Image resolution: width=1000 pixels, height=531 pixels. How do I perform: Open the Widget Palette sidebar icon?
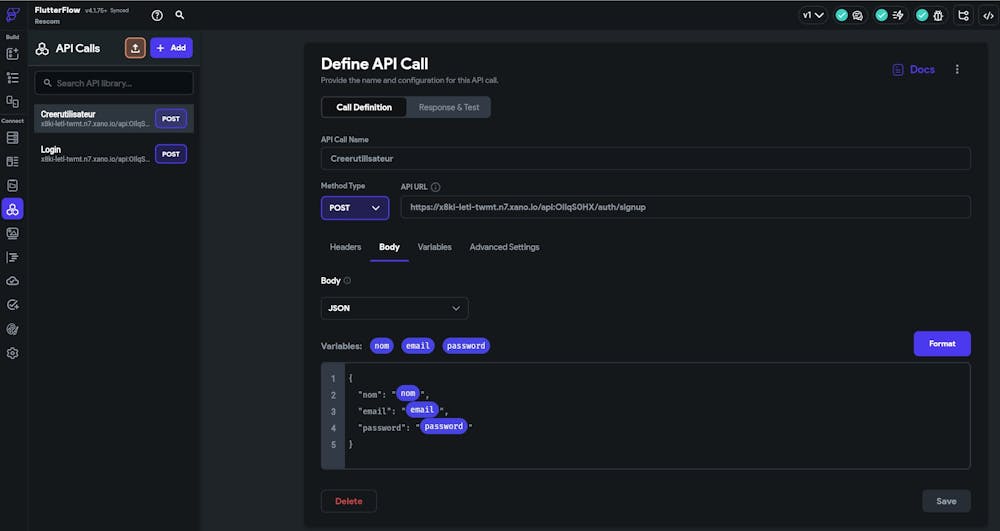13,53
